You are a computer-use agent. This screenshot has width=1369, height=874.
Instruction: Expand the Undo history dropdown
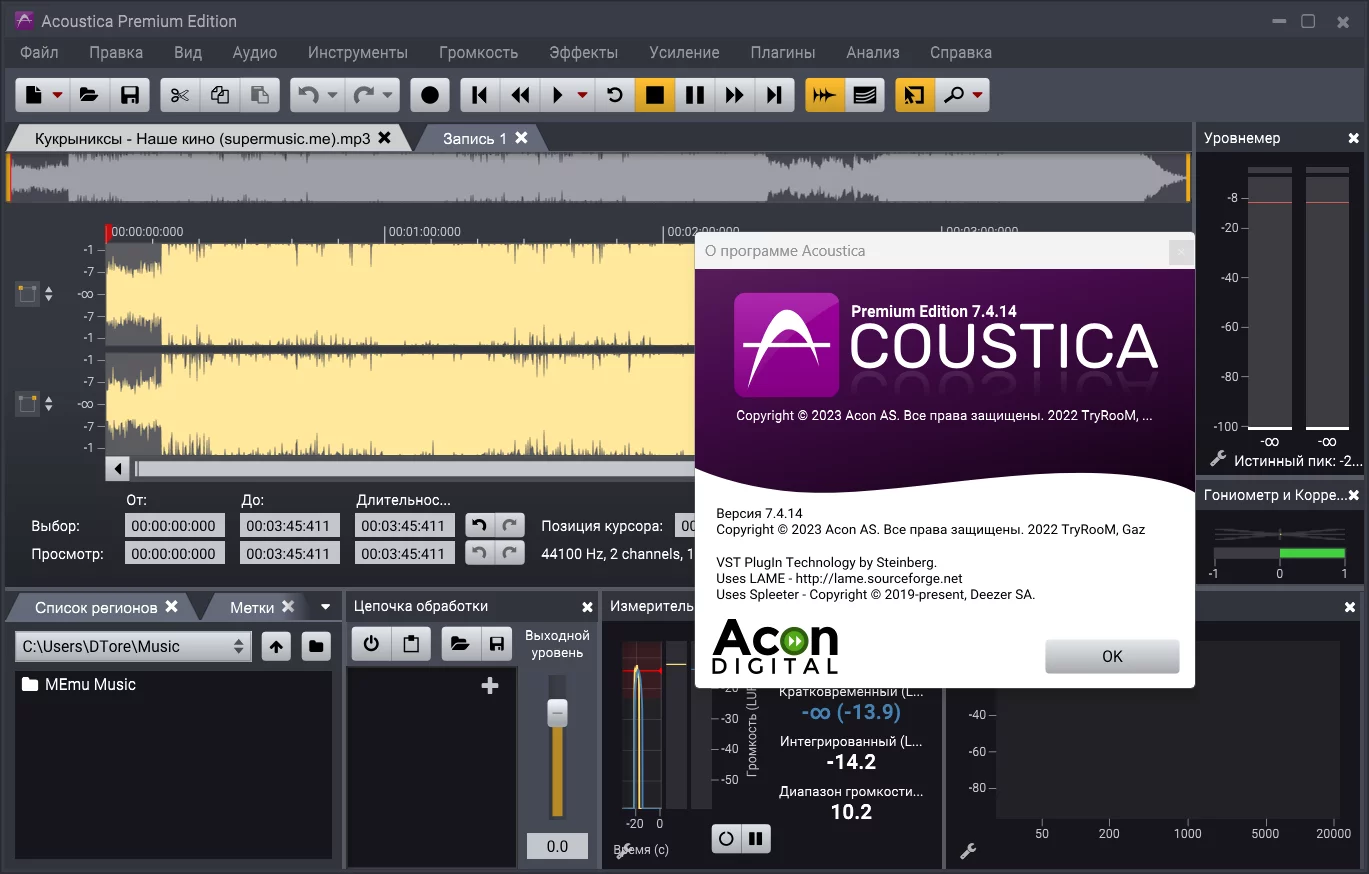point(333,95)
